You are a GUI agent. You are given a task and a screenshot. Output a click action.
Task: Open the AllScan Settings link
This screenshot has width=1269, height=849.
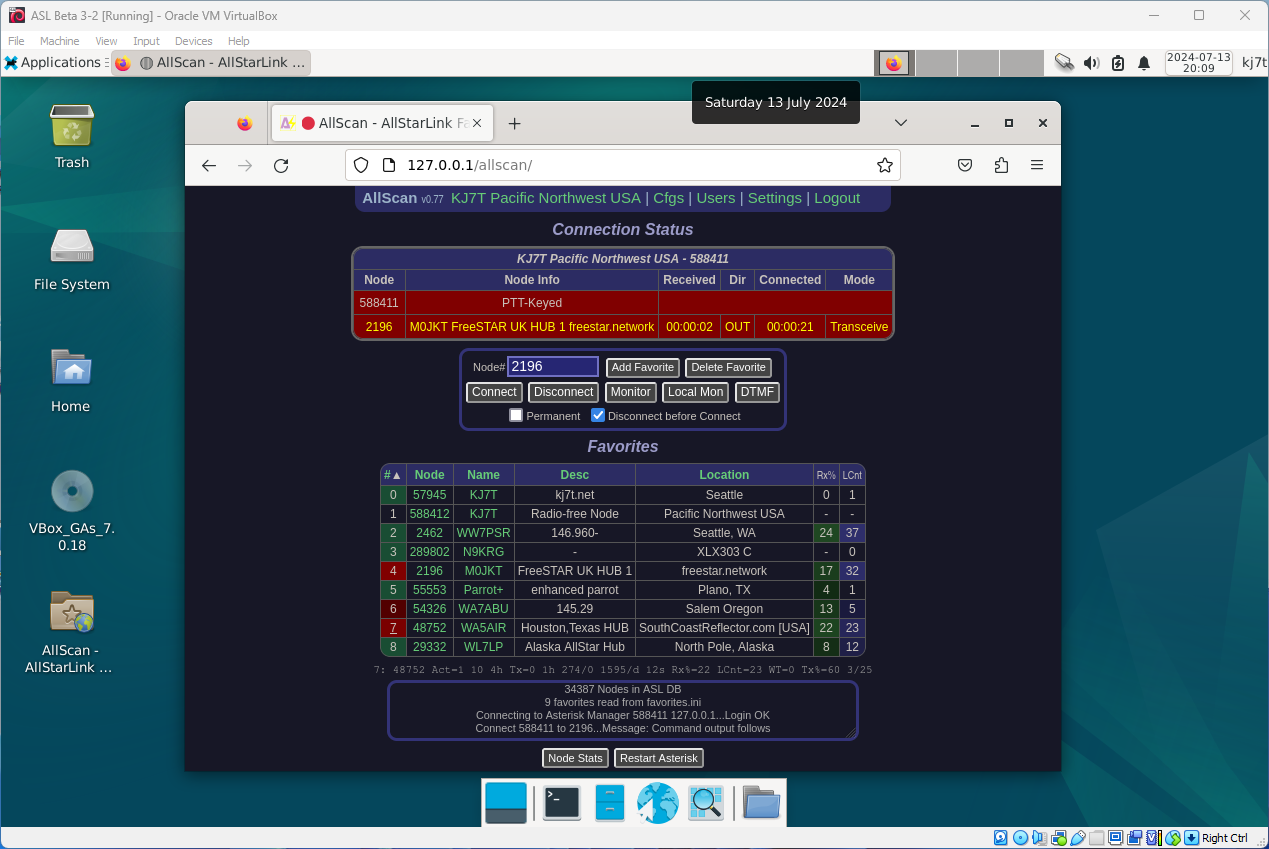pyautogui.click(x=774, y=198)
